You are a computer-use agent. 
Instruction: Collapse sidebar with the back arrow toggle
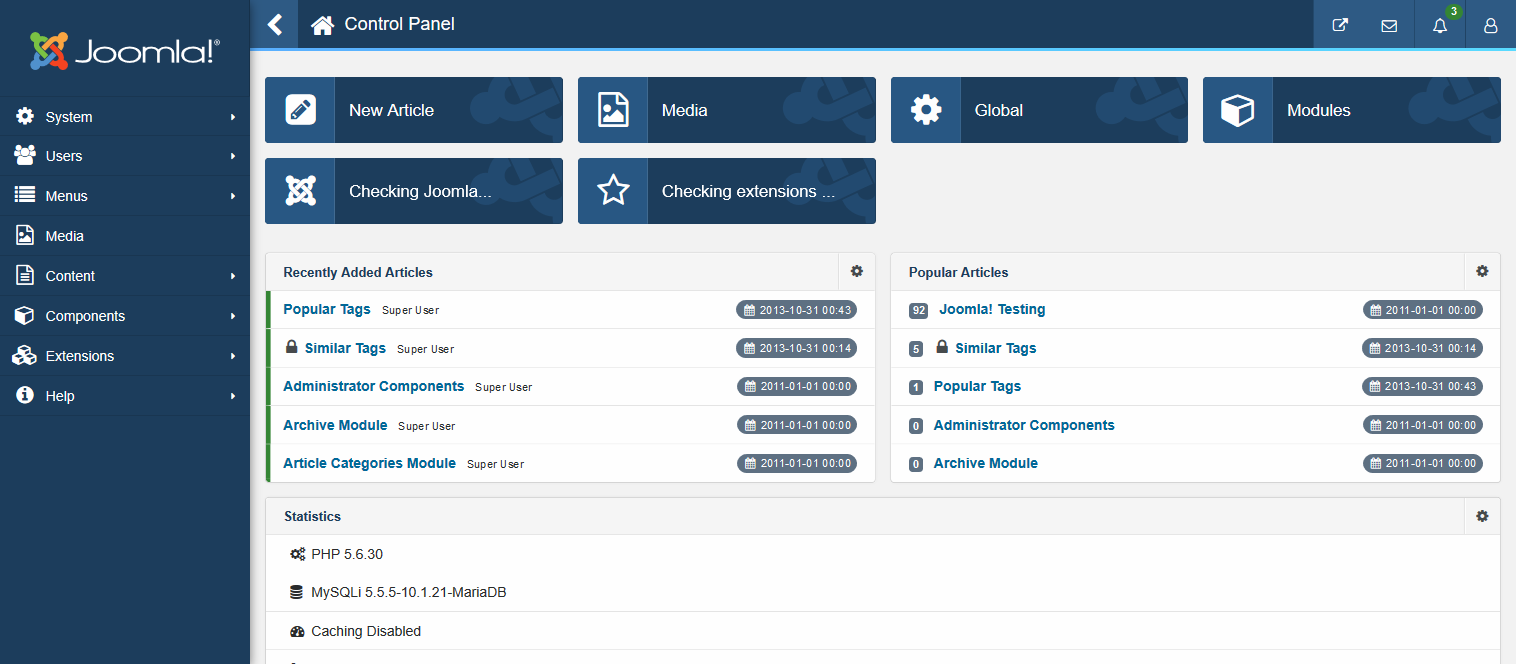[x=275, y=24]
